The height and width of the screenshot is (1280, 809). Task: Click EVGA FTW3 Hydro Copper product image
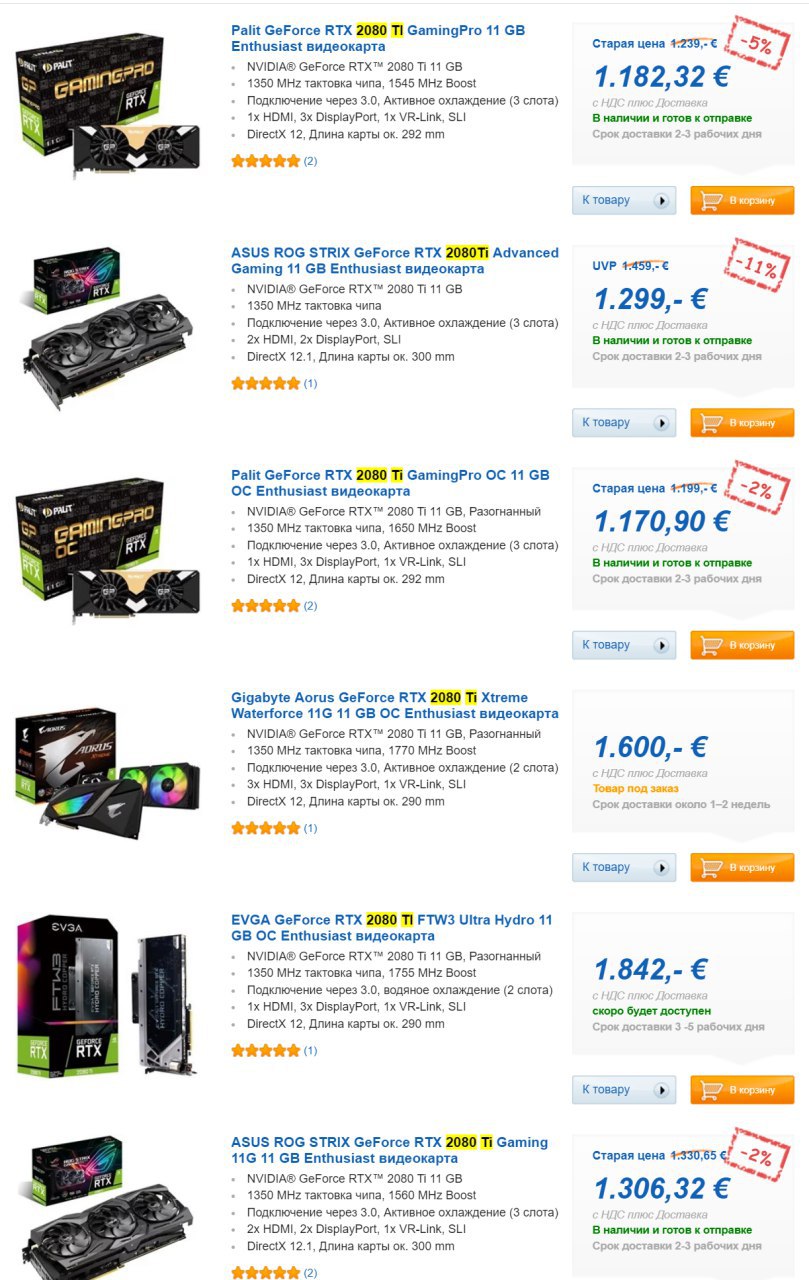coord(108,995)
